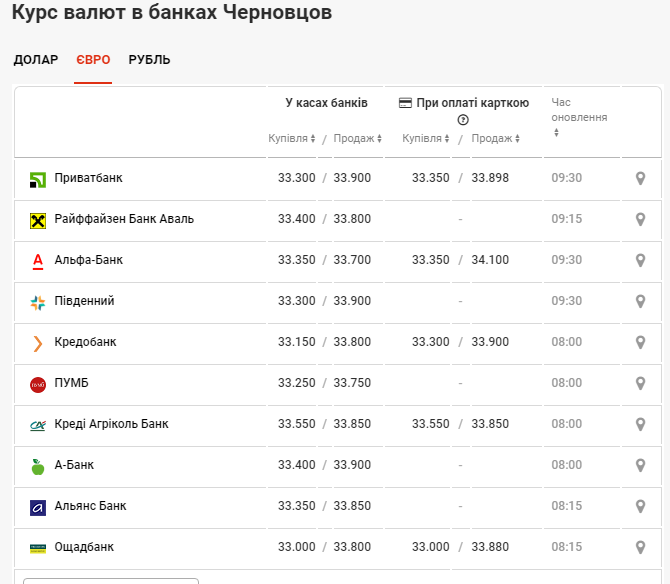The width and height of the screenshot is (670, 584).
Task: Click ПУМБ cash sale rate 33.750
Action: [x=352, y=383]
